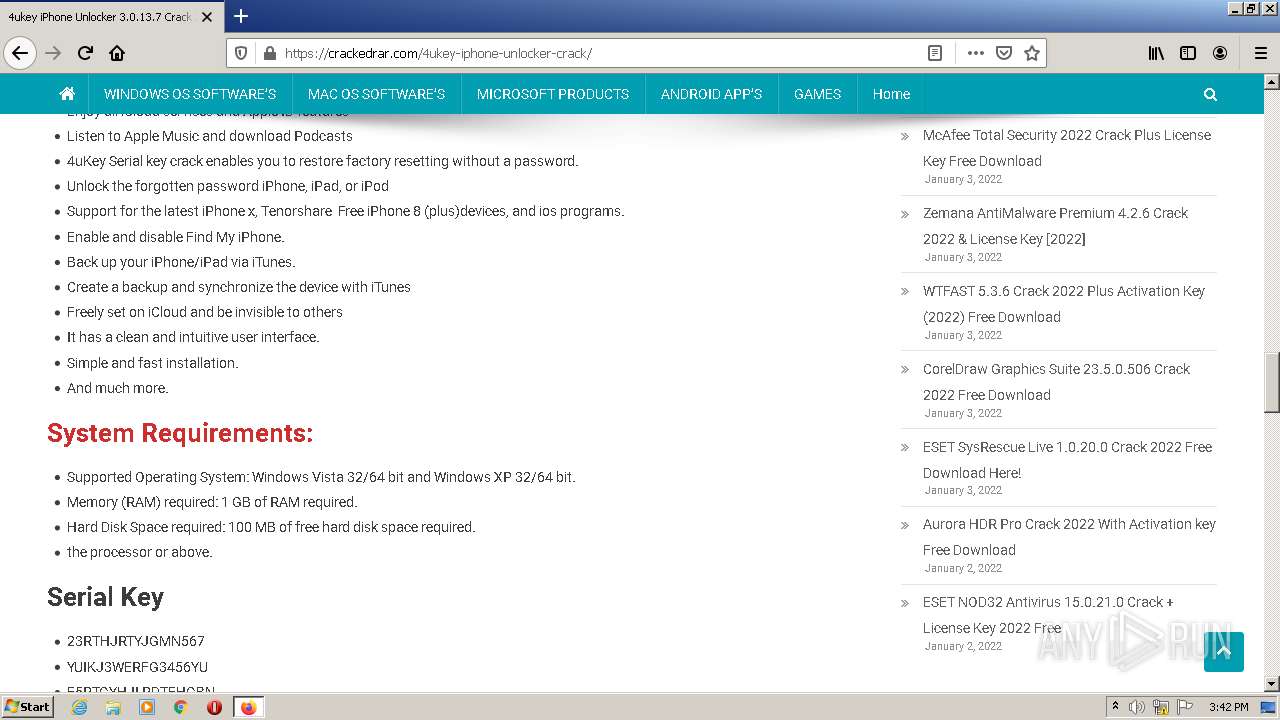This screenshot has height=720, width=1280.
Task: Go back to the previous page
Action: [x=20, y=53]
